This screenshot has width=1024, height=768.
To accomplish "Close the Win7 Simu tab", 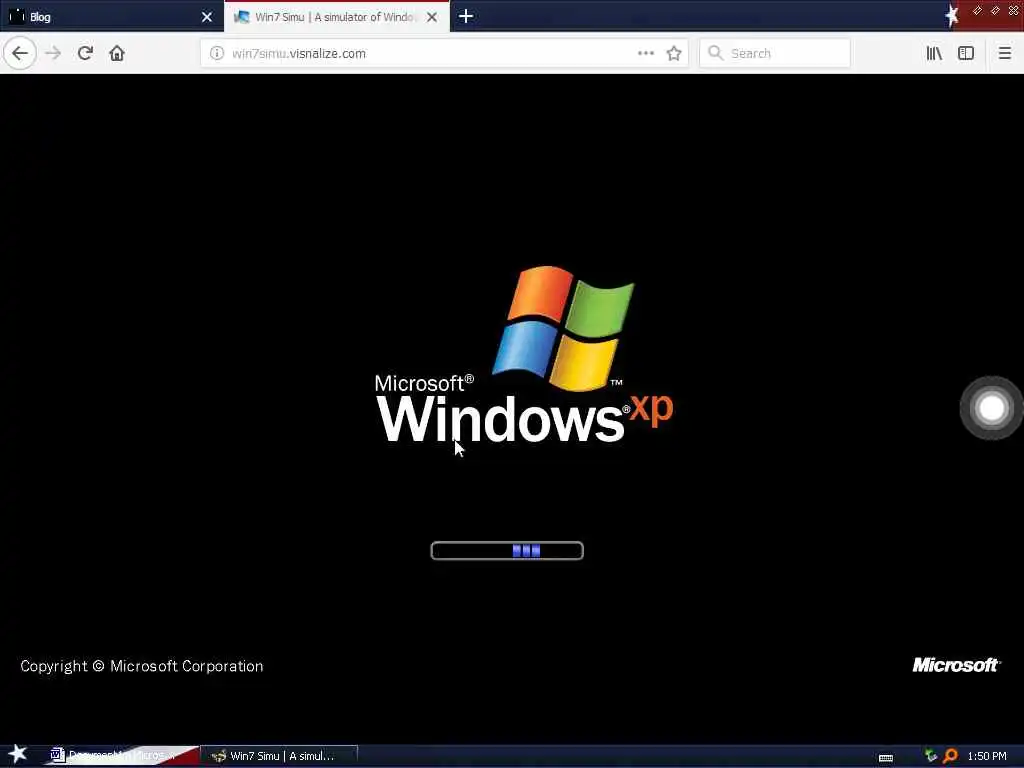I will 432,17.
